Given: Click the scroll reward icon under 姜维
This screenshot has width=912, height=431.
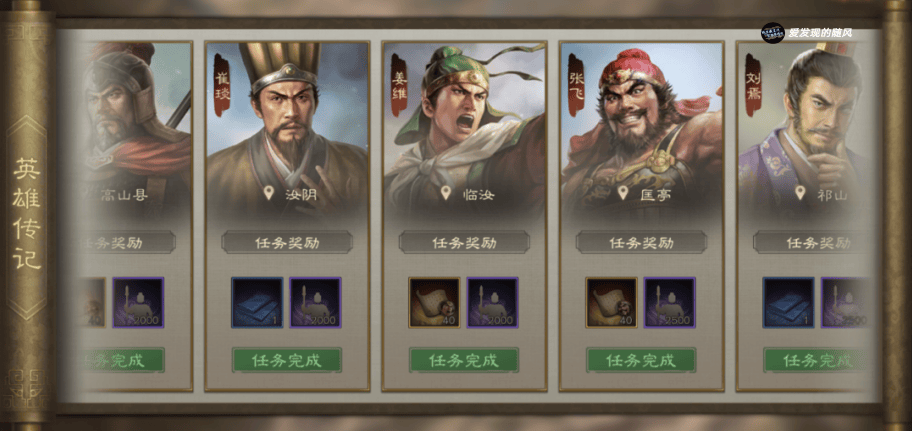Looking at the screenshot, I should (434, 302).
